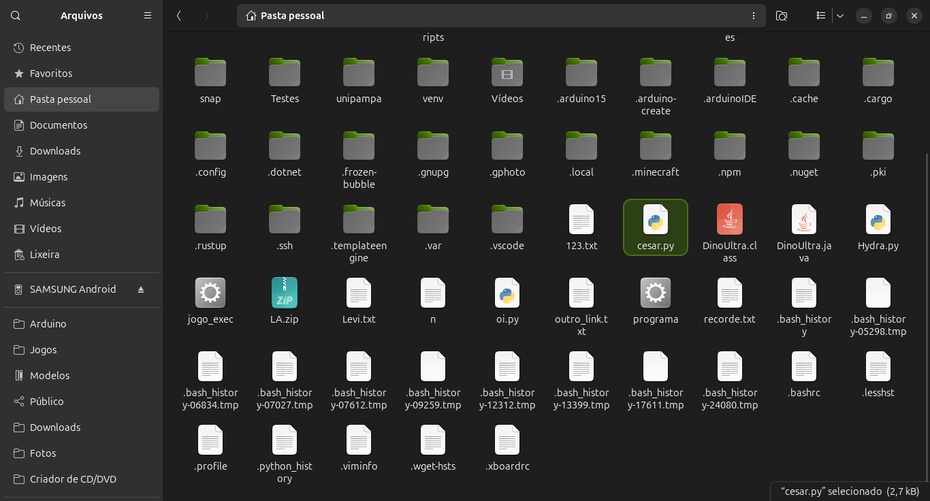
Task: Select the .wget-hsts file
Action: click(433, 448)
